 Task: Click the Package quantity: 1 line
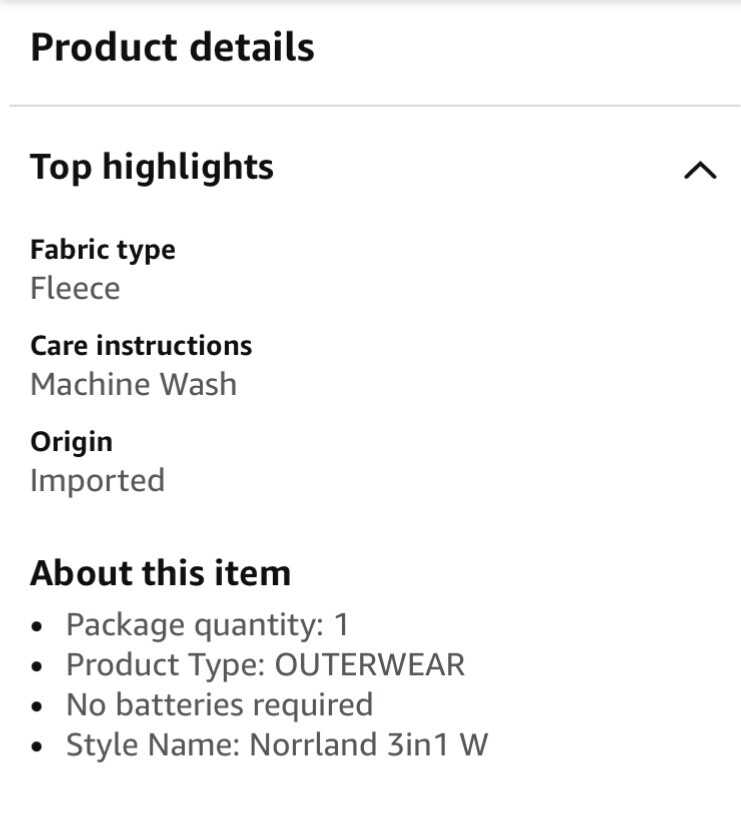pos(207,625)
